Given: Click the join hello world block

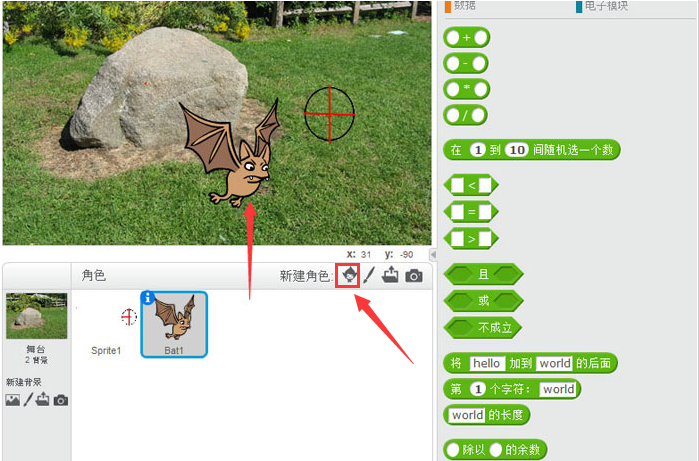Looking at the screenshot, I should [x=530, y=363].
